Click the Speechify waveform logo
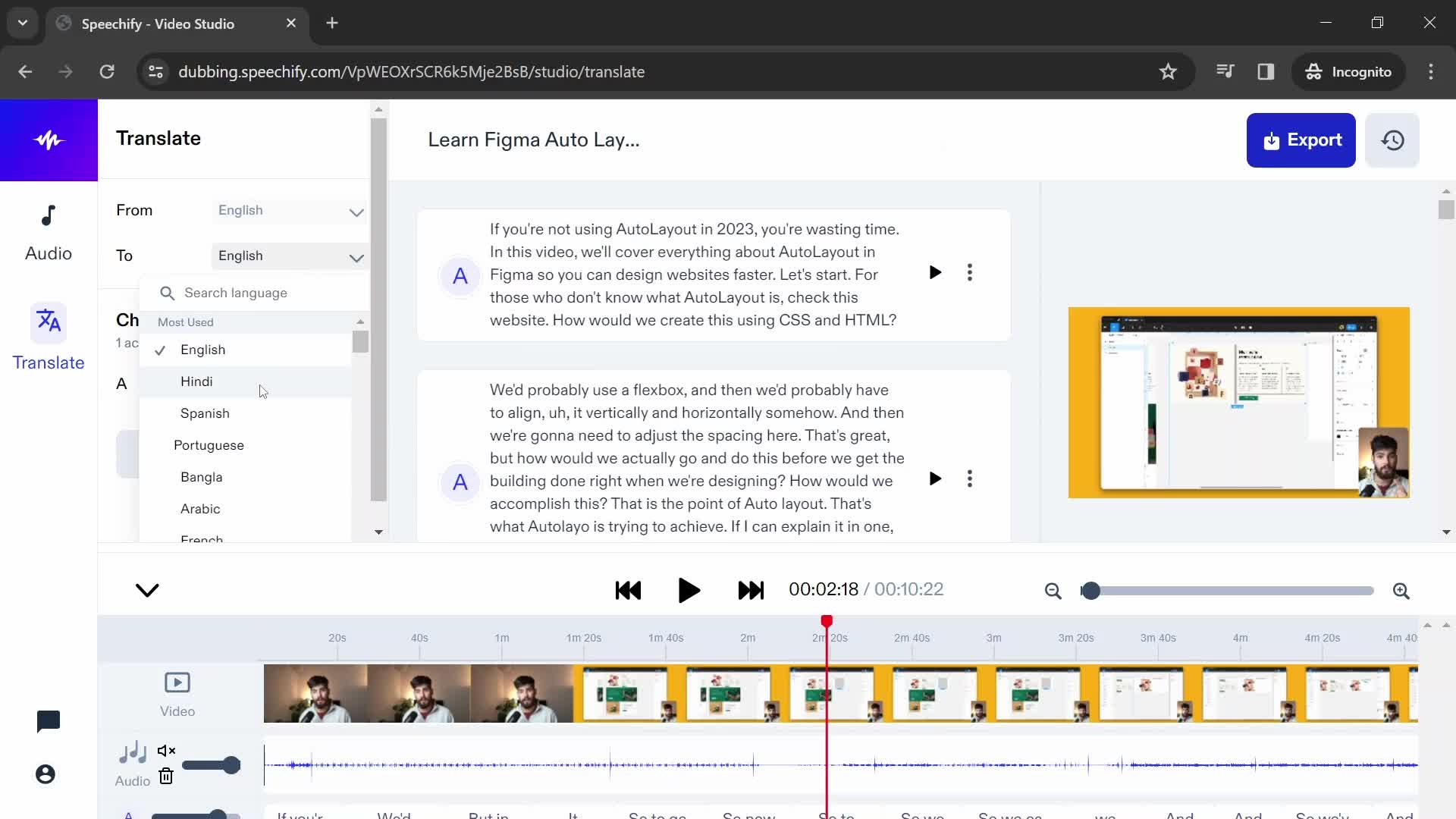This screenshot has height=819, width=1456. pos(49,140)
